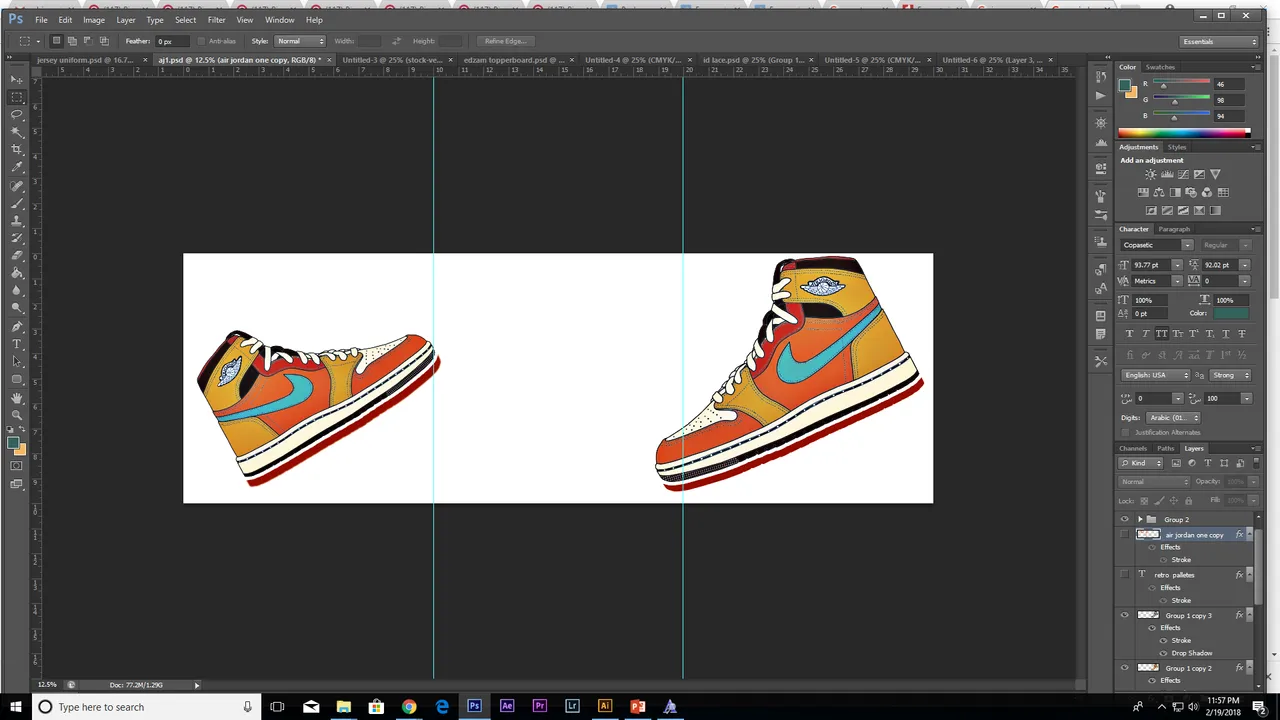Image resolution: width=1280 pixels, height=720 pixels.
Task: Open the font size dropdown
Action: [x=1177, y=265]
